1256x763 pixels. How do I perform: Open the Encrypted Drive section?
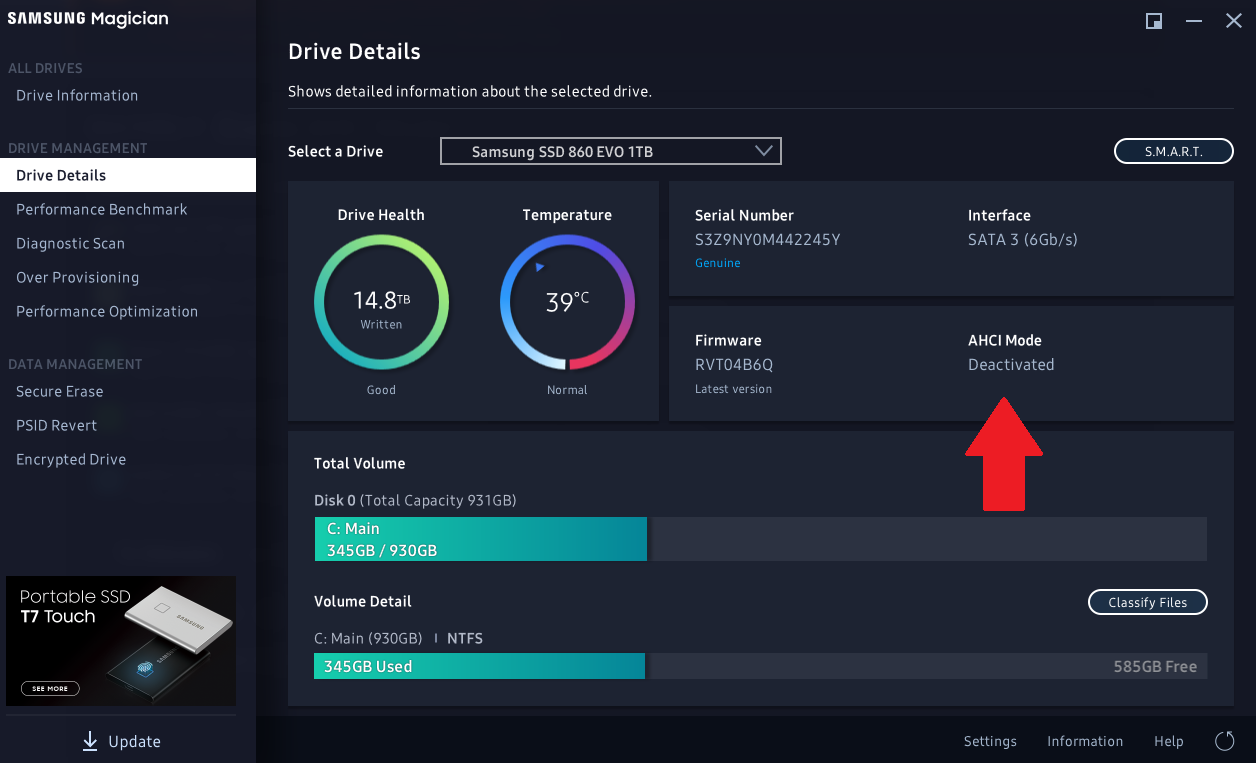[x=71, y=460]
